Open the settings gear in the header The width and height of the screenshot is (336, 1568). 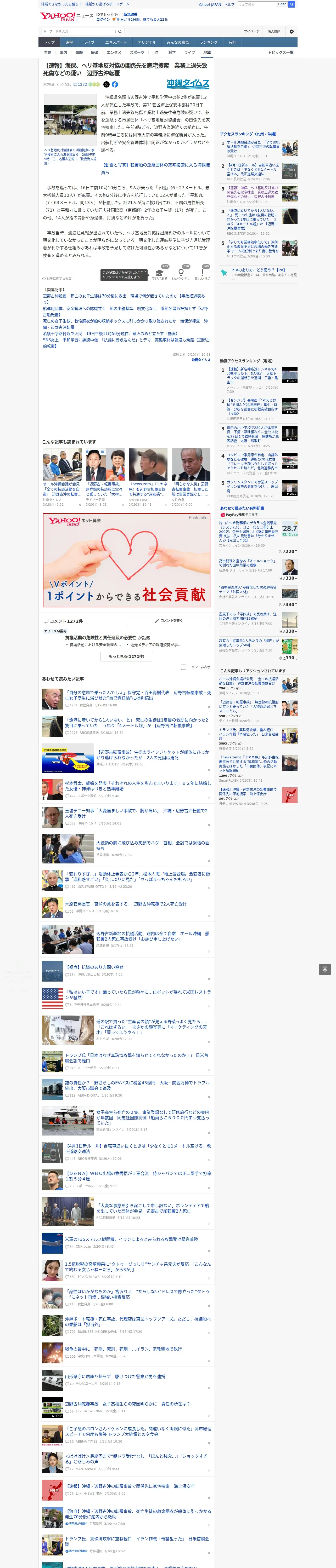pyautogui.click(x=292, y=31)
